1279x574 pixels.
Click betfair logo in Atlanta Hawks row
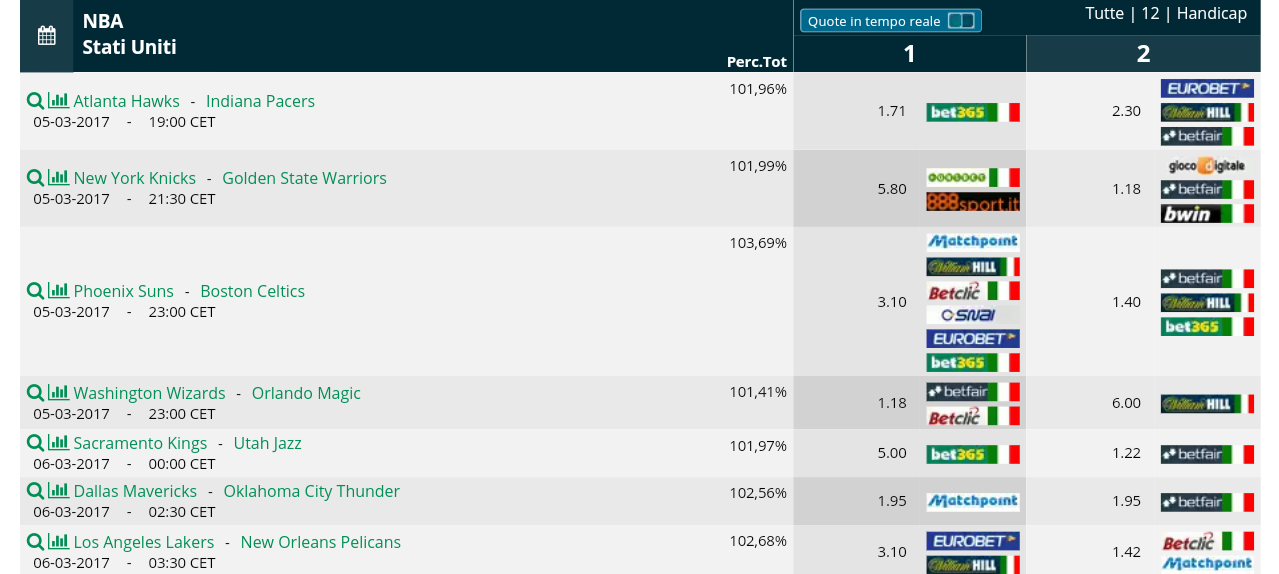pos(1207,136)
